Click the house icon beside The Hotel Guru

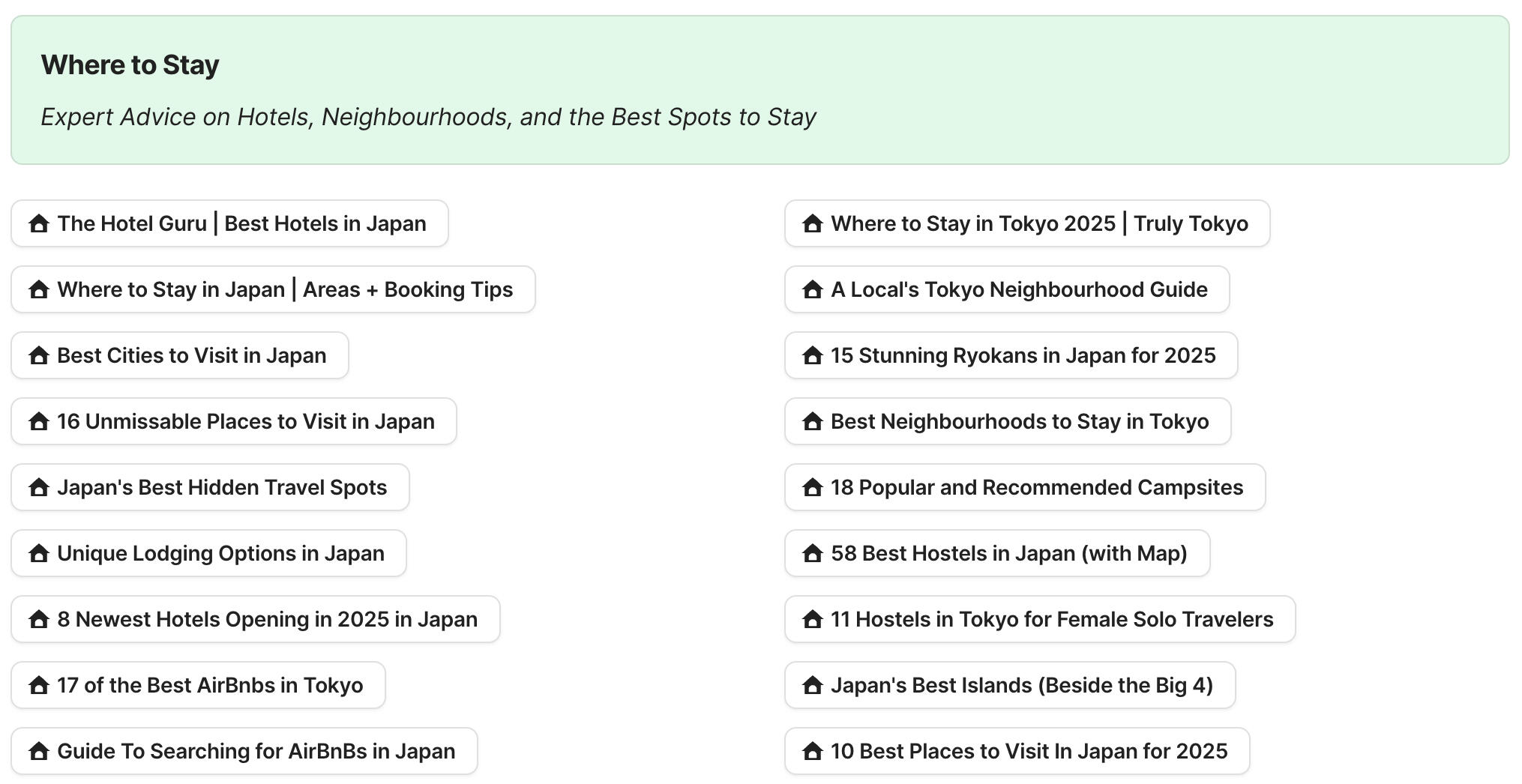[x=39, y=223]
